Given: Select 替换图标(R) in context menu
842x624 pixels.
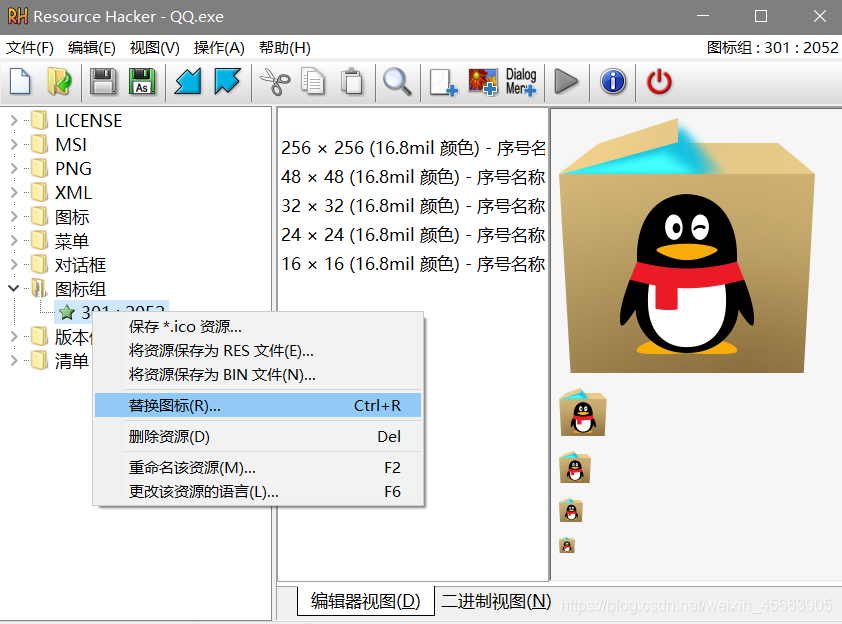Looking at the screenshot, I should click(258, 405).
